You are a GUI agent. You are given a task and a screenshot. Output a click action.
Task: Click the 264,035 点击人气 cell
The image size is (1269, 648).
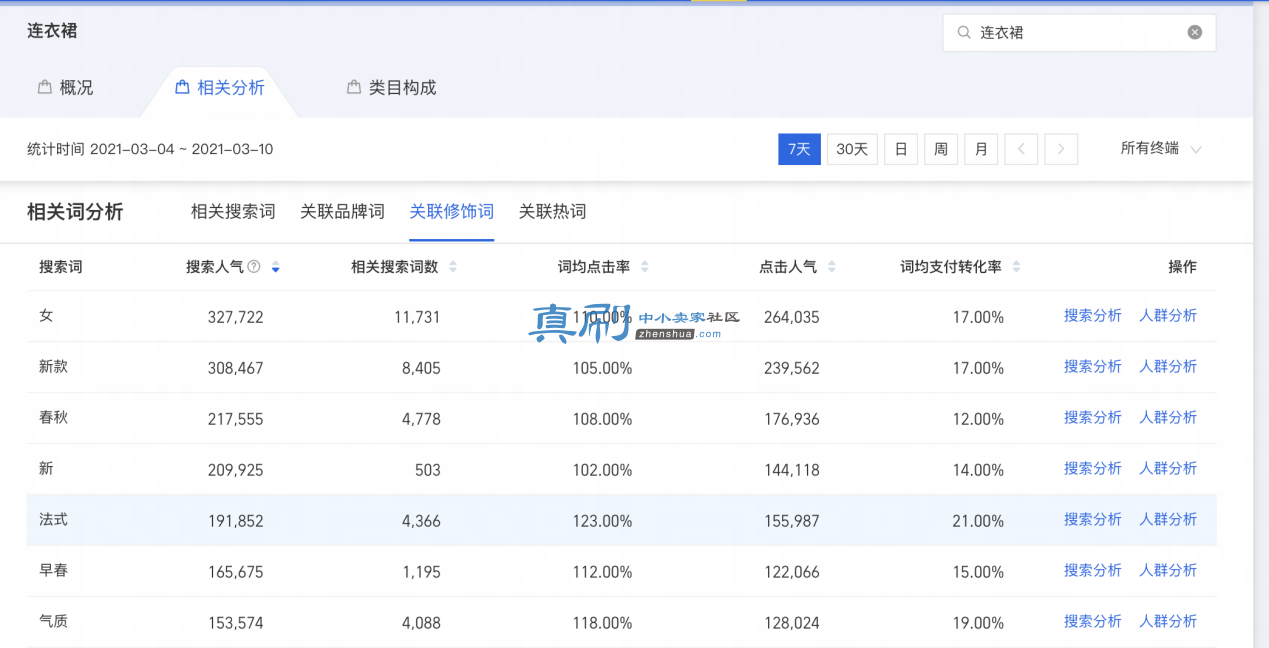791,318
